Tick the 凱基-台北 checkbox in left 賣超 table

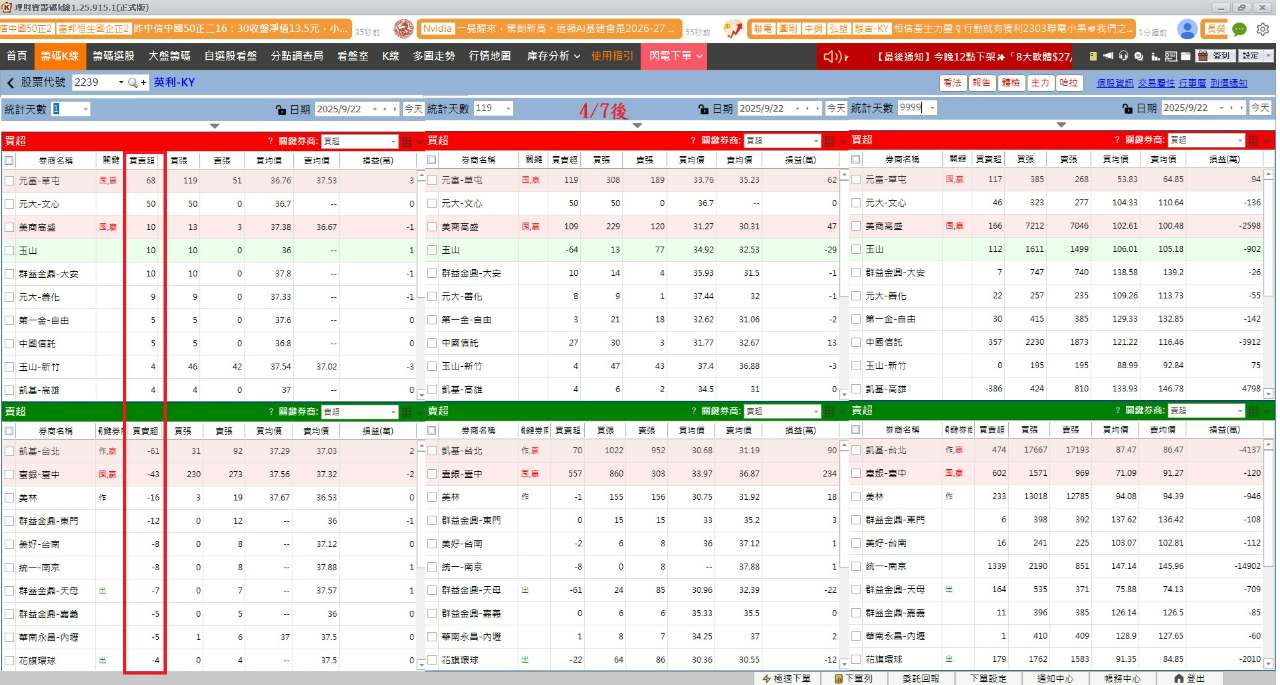click(x=9, y=451)
